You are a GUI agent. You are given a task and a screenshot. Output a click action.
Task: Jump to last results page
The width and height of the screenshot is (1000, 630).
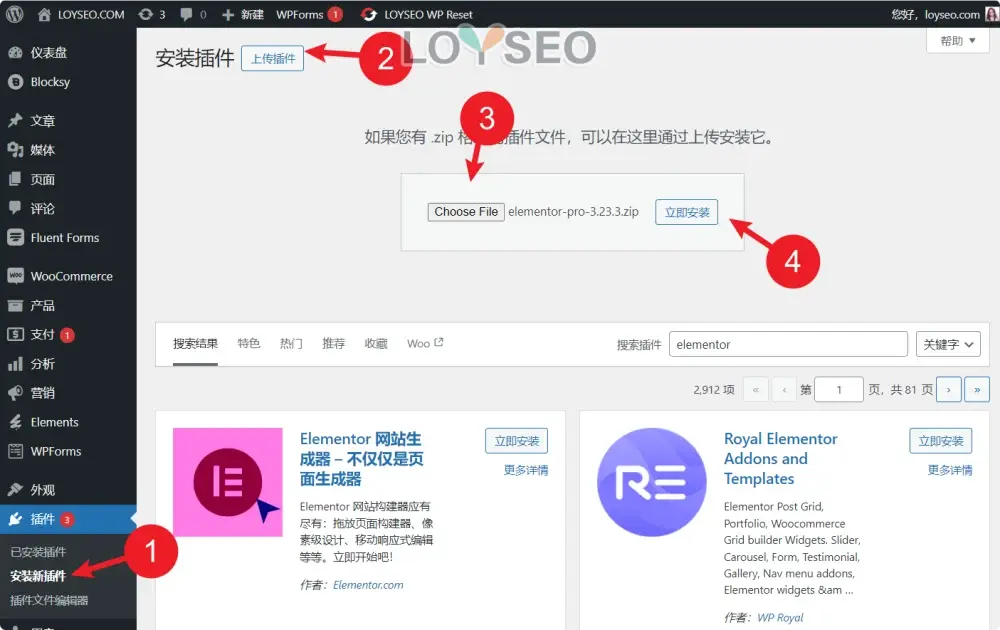[977, 390]
